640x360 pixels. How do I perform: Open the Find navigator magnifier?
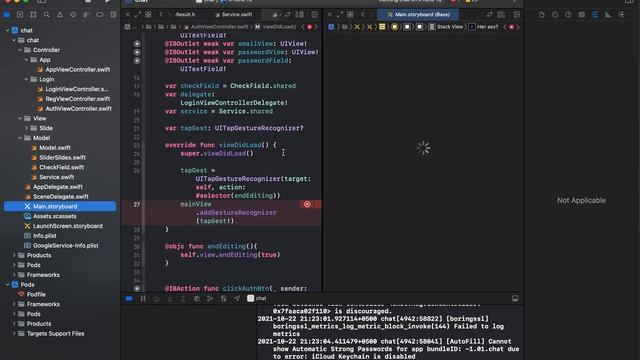tap(47, 15)
